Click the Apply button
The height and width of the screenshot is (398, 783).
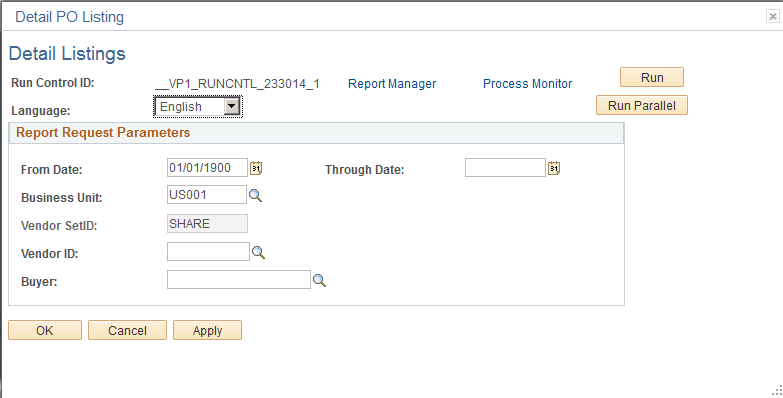(207, 330)
